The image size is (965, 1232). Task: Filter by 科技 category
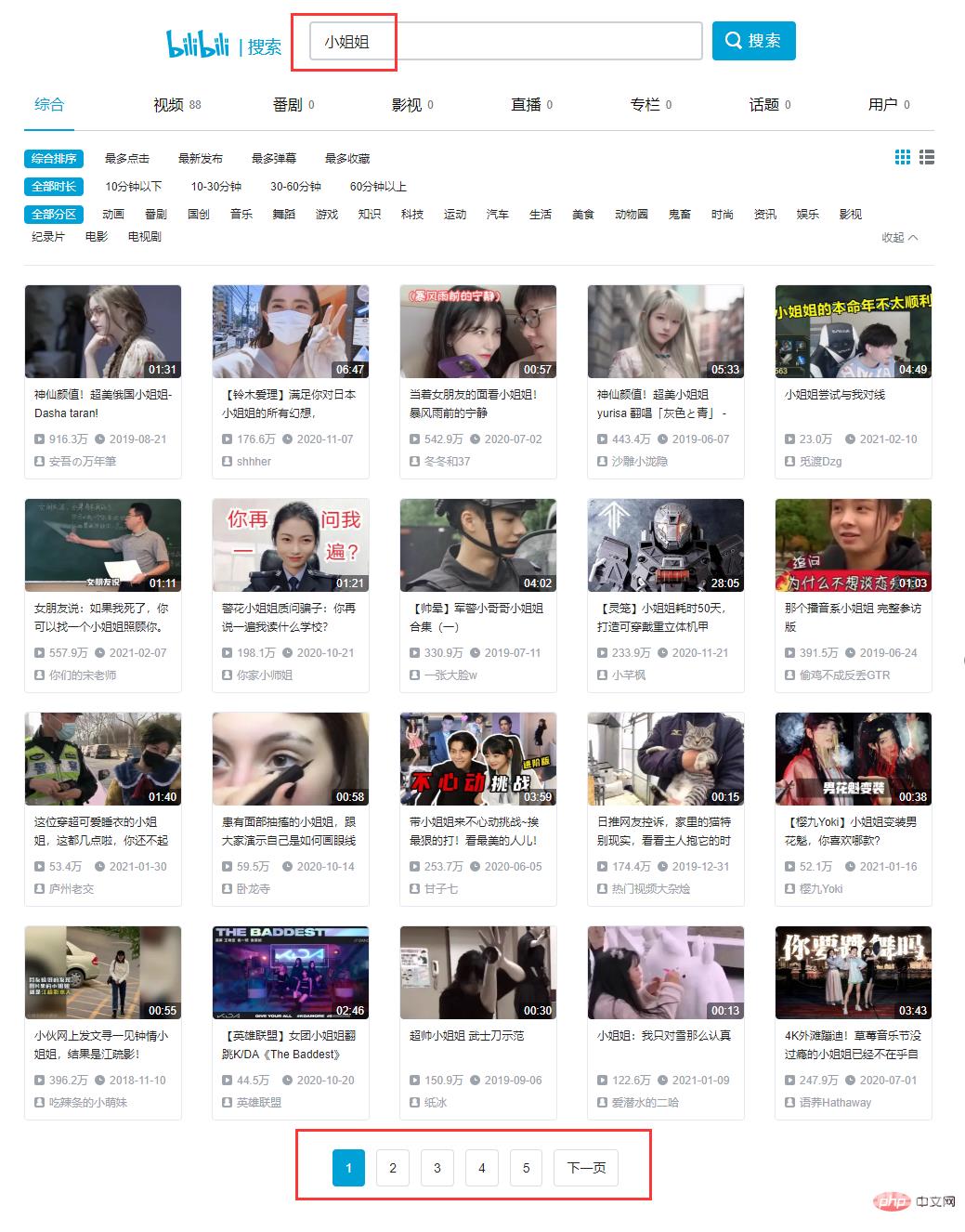pyautogui.click(x=412, y=215)
